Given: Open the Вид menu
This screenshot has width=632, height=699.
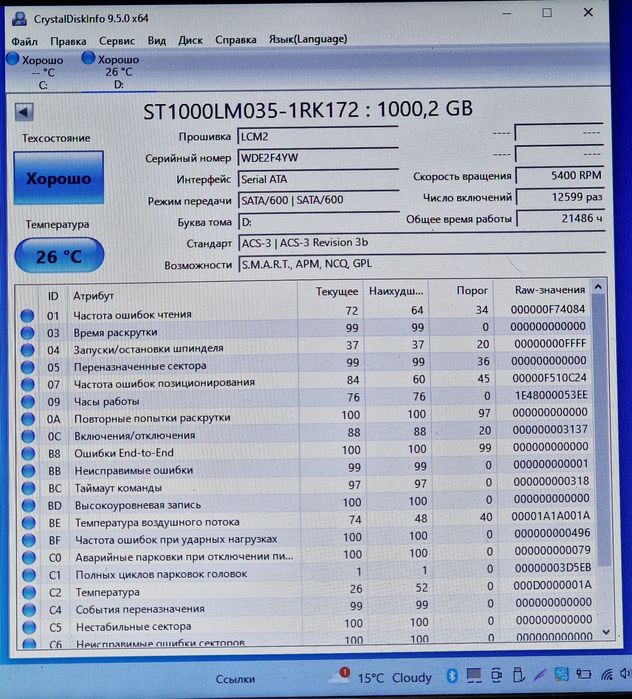Looking at the screenshot, I should click(156, 41).
